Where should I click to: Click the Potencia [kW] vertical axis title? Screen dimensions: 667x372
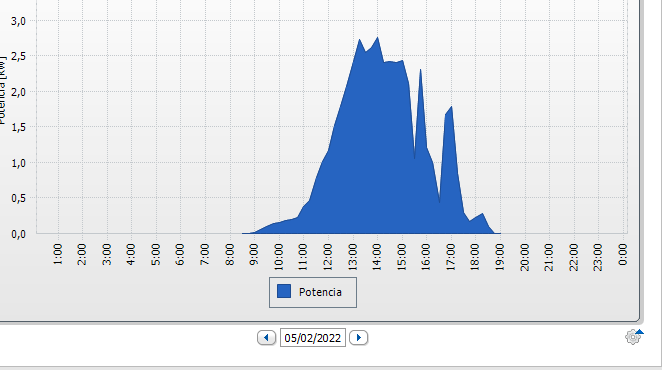2,90
